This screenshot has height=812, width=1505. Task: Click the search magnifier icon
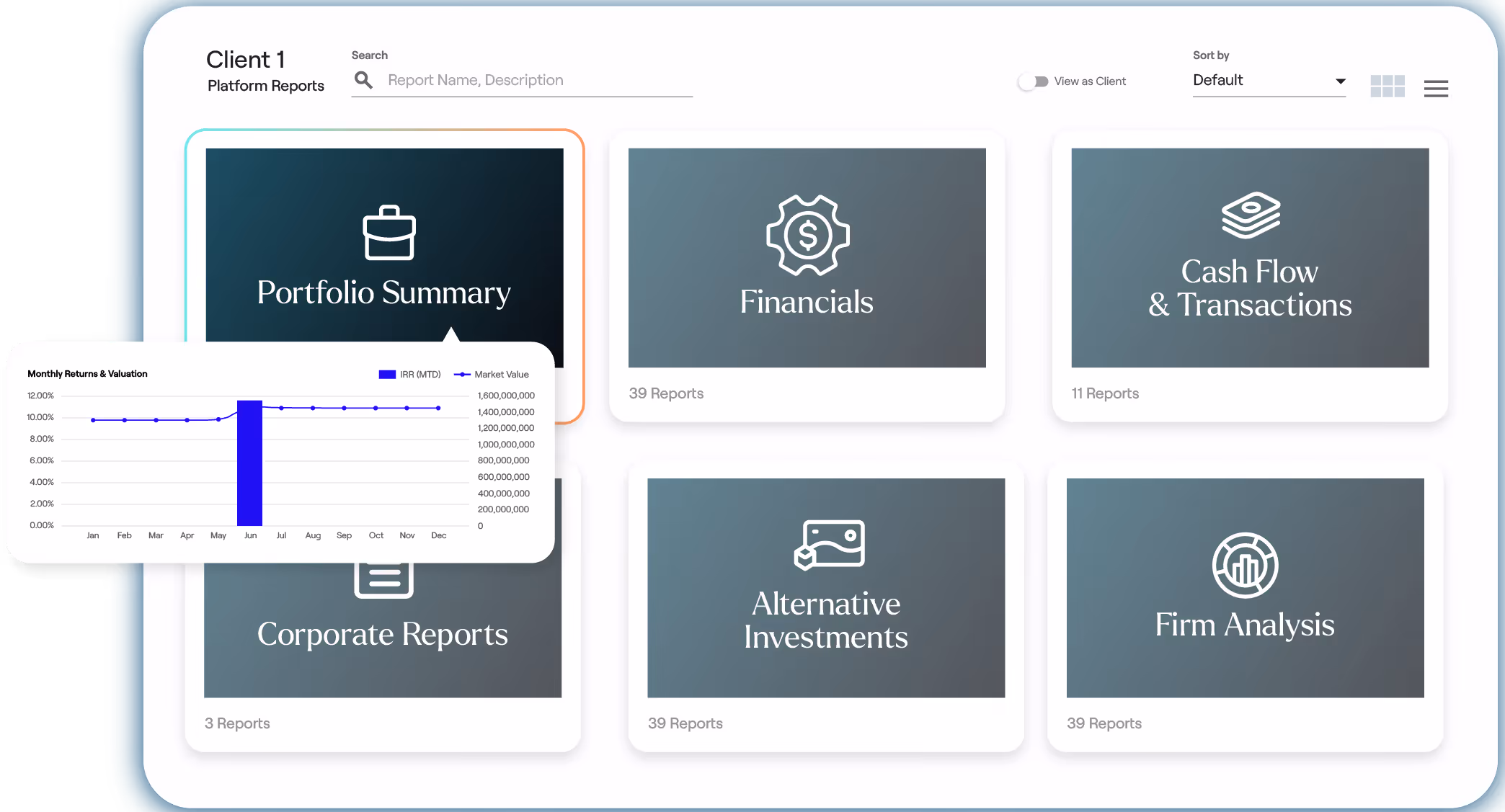click(364, 79)
